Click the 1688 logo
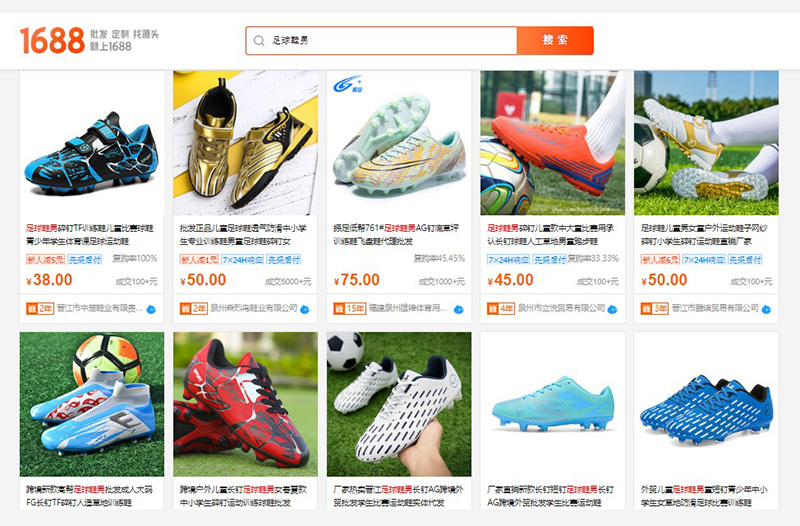The width and height of the screenshot is (800, 526). pos(52,40)
